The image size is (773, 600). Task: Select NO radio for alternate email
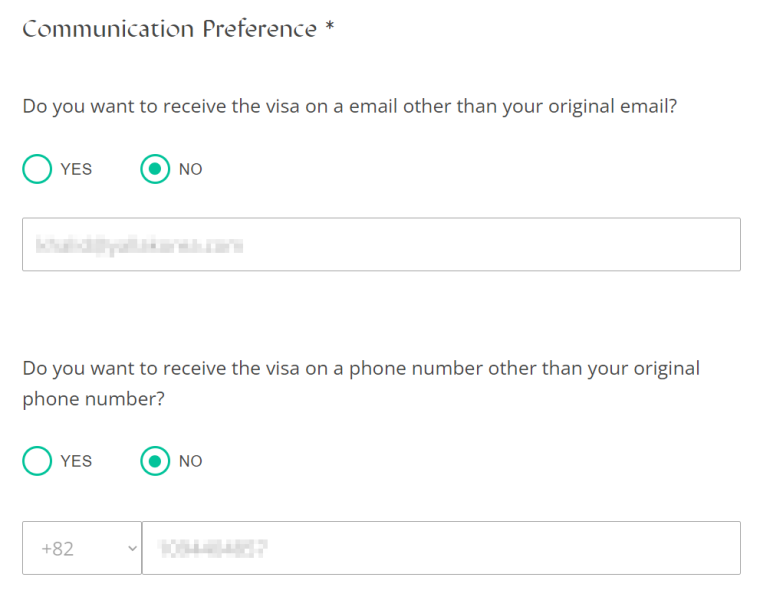click(155, 169)
